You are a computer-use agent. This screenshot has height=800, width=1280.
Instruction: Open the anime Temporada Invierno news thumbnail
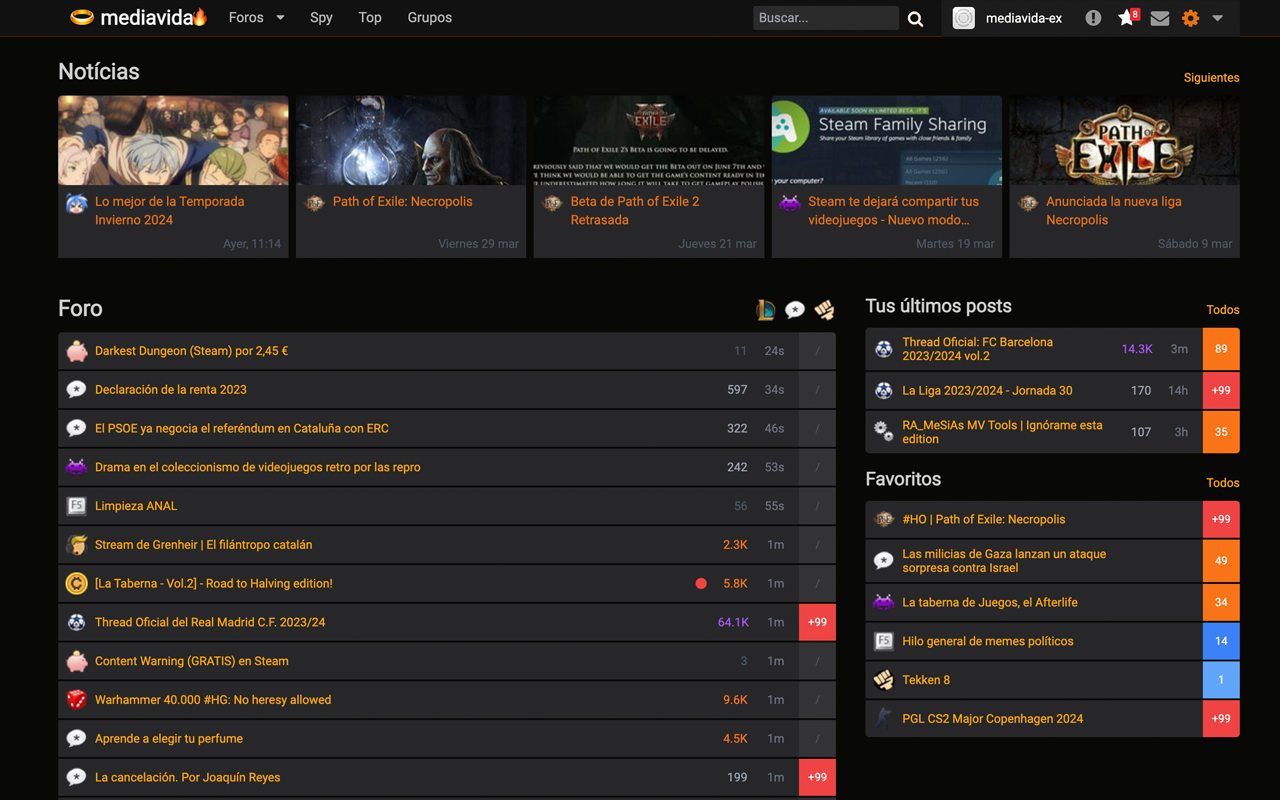pyautogui.click(x=173, y=140)
